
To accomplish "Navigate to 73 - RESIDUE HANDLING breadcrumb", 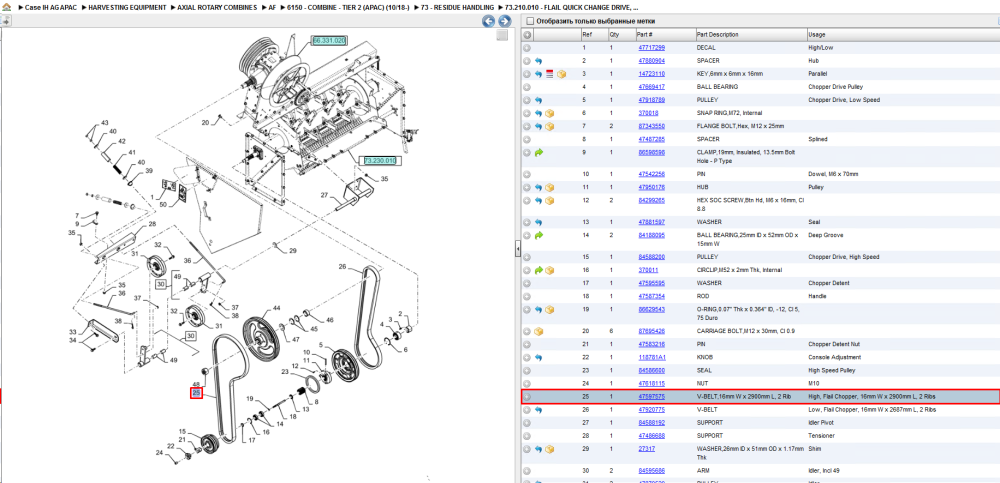I will point(457,7).
